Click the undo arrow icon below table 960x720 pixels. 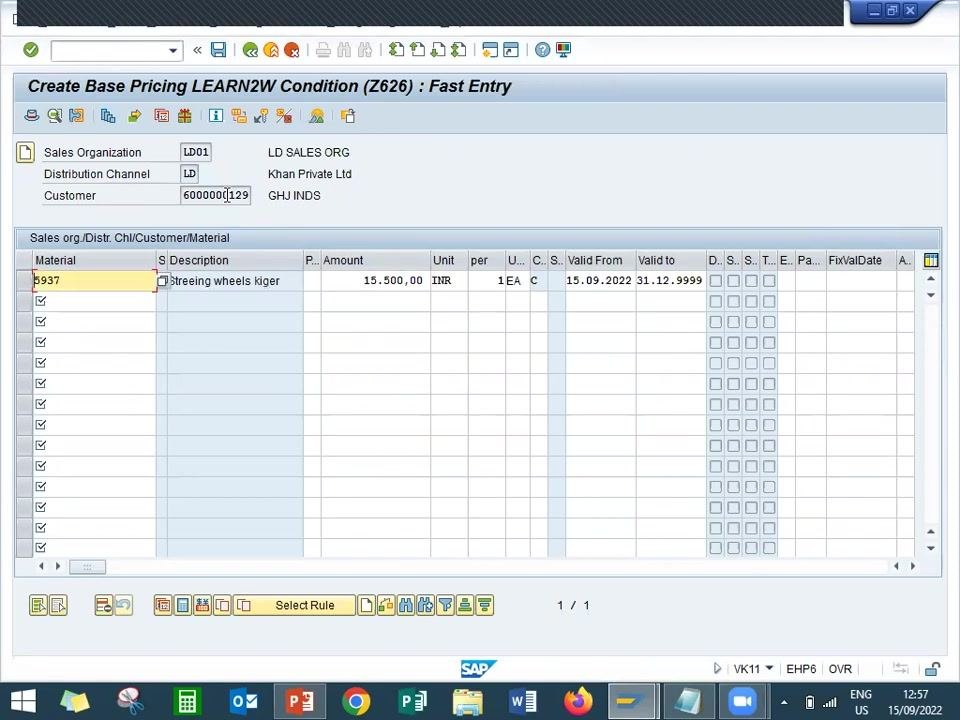124,606
